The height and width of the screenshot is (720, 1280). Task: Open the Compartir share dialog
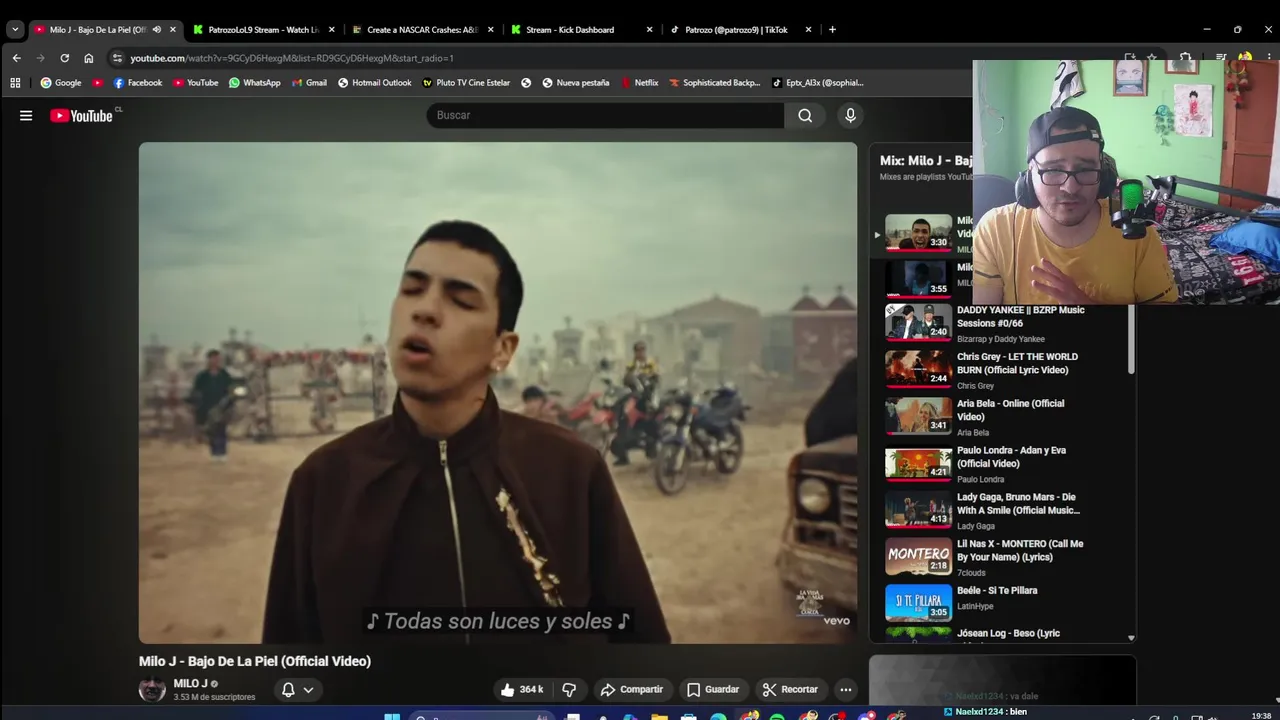(x=631, y=689)
